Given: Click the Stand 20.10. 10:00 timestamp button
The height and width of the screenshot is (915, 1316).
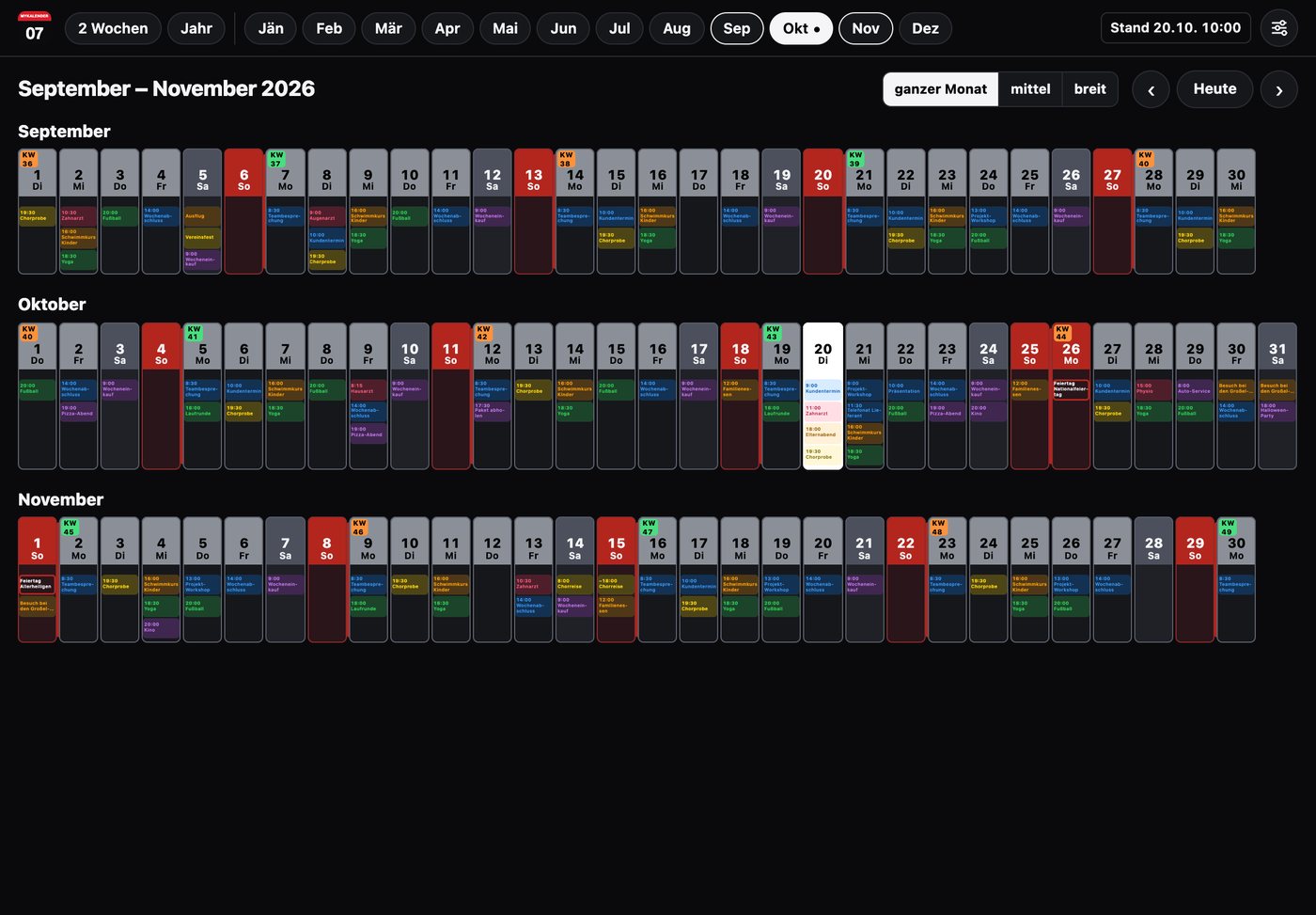Looking at the screenshot, I should [1175, 28].
